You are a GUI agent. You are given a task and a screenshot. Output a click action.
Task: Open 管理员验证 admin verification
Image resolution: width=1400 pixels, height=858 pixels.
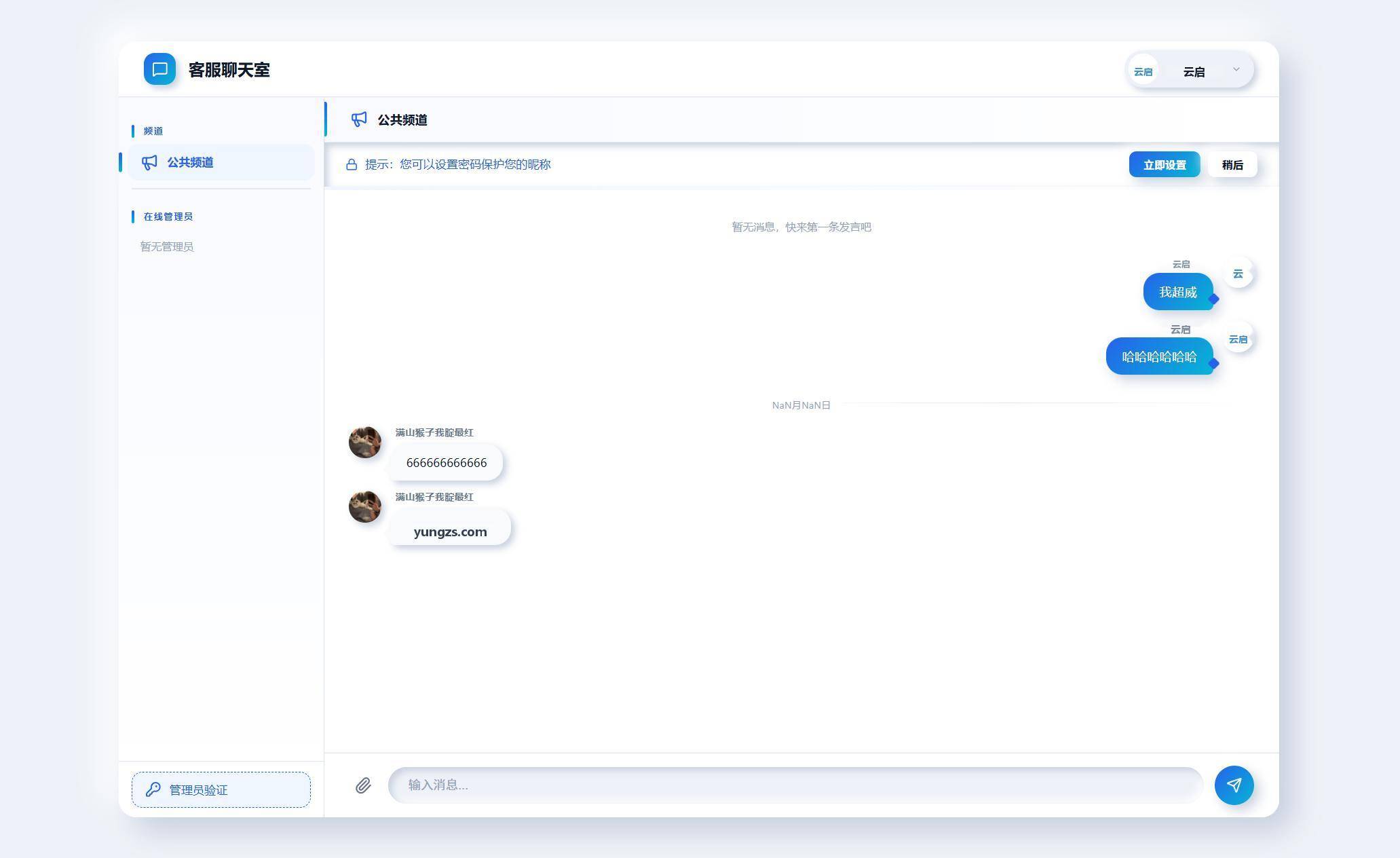tap(221, 789)
